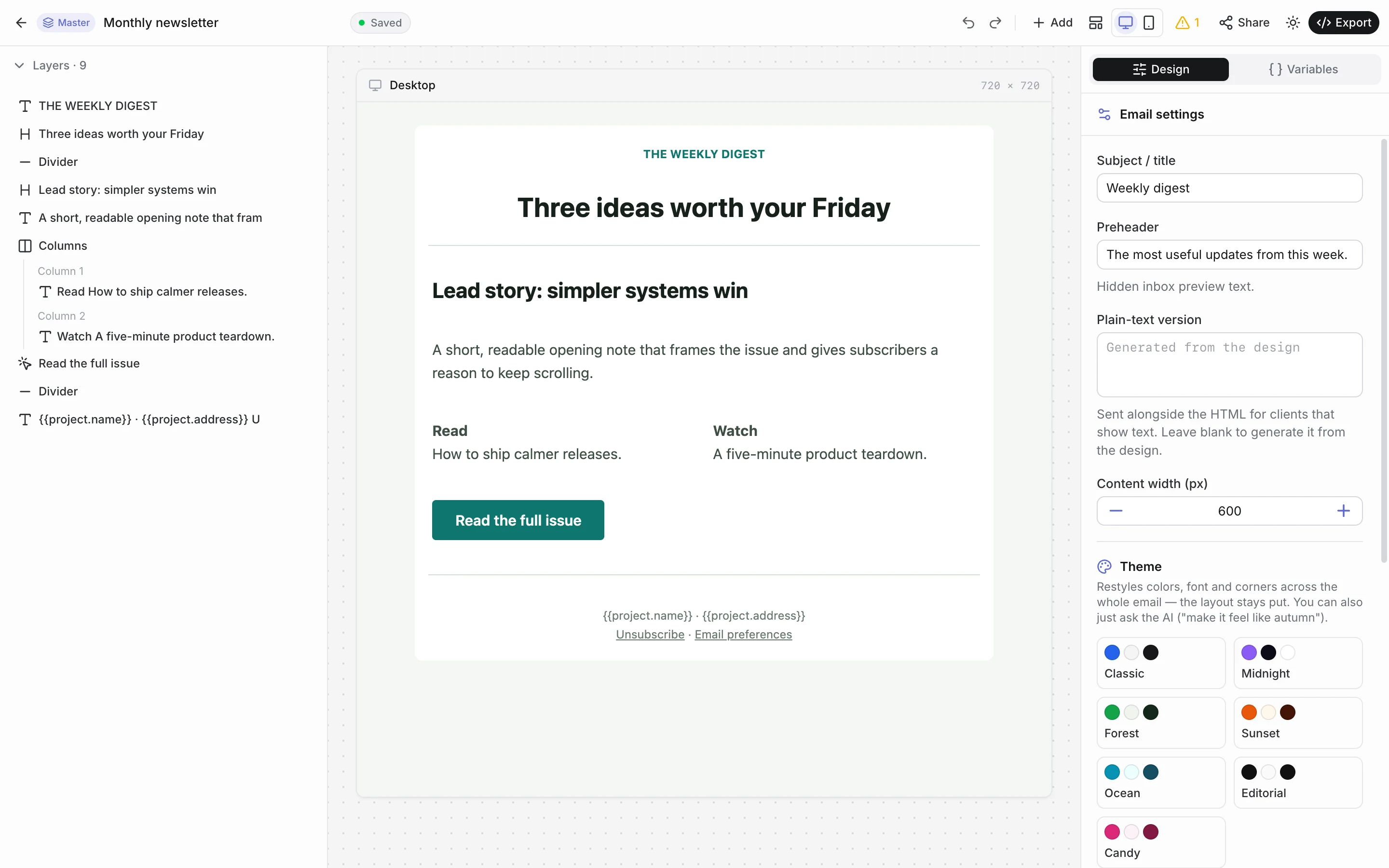Apply the Forest theme
The width and height of the screenshot is (1389, 868).
[x=1160, y=723]
